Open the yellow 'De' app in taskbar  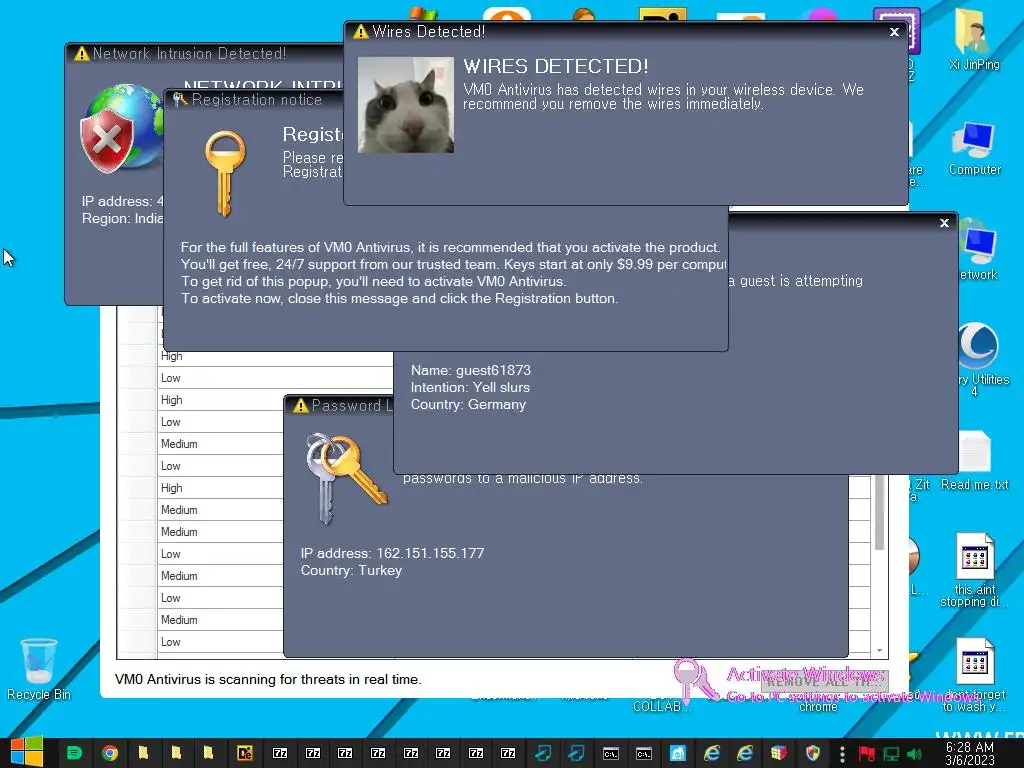coord(245,753)
